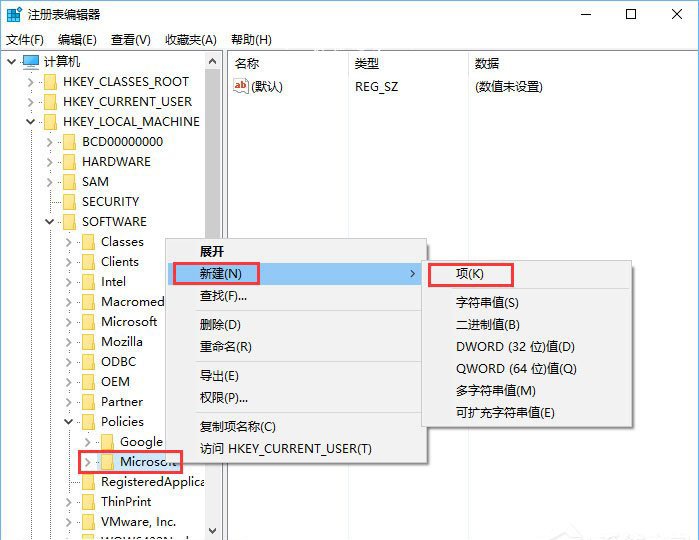Click the Mozilla folder icon

point(88,342)
